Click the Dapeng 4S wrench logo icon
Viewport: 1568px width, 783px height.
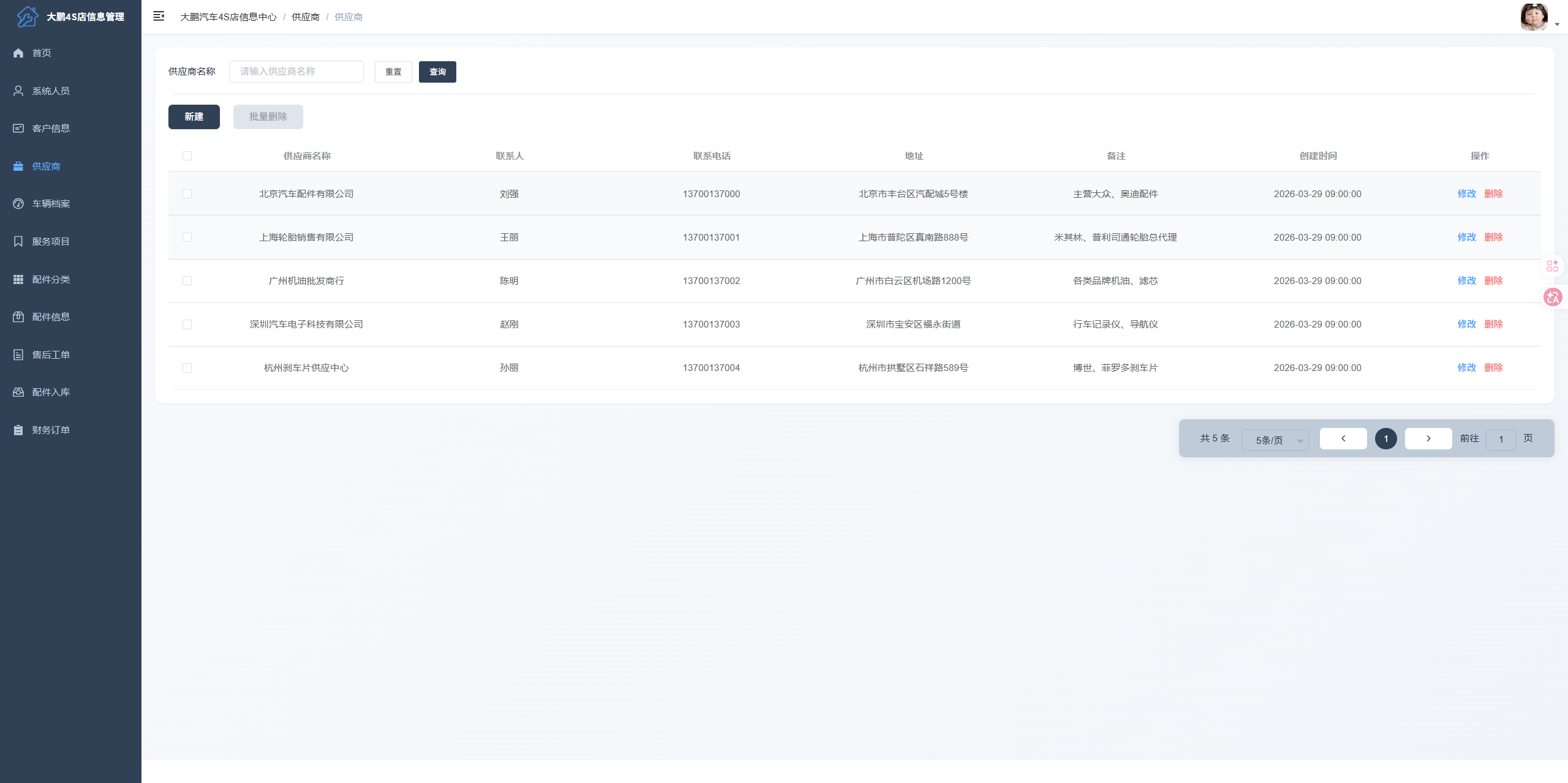click(27, 17)
